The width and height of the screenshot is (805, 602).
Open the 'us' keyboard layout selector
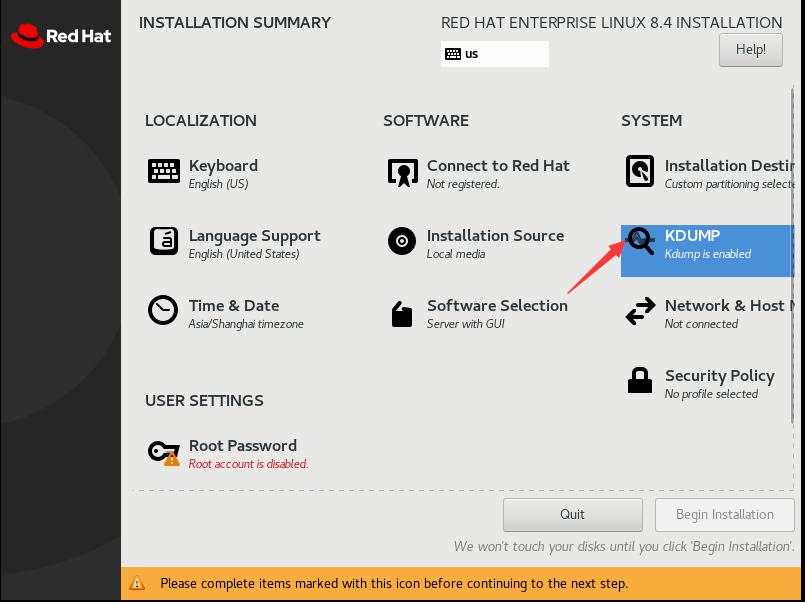pos(494,54)
